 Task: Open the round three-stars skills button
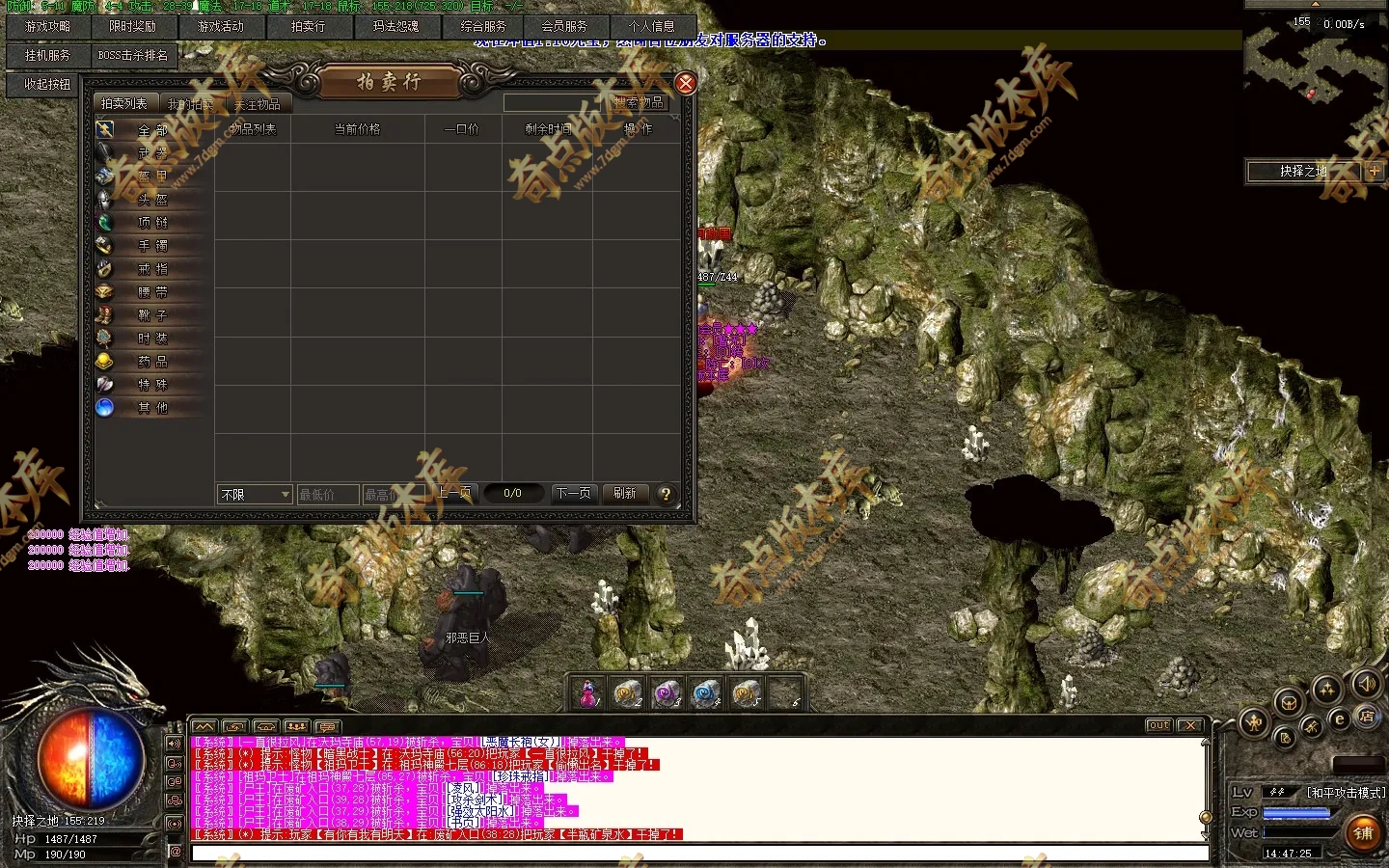point(1326,689)
